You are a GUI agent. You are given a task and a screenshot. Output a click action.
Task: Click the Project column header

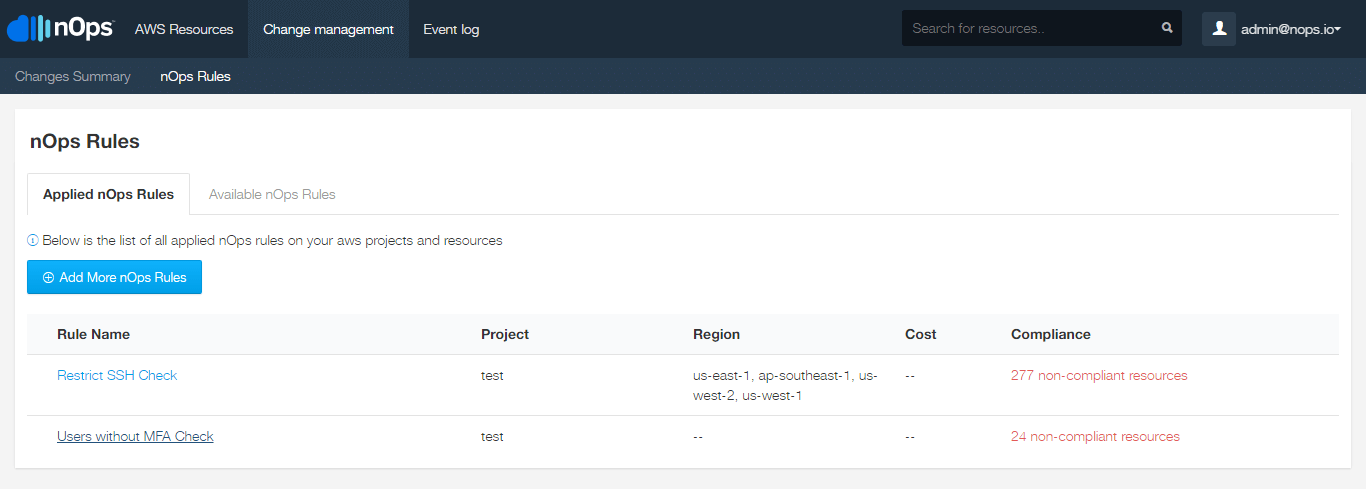tap(505, 334)
